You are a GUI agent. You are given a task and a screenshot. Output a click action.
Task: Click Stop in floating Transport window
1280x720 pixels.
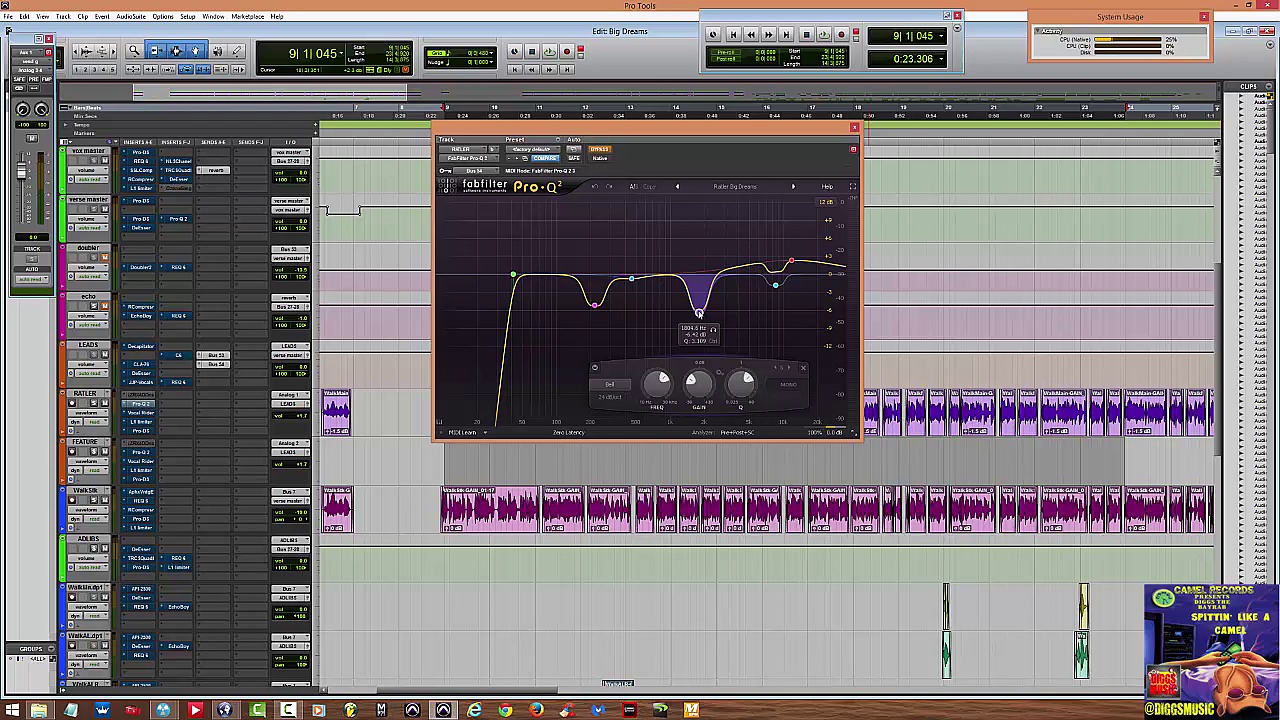click(x=807, y=35)
